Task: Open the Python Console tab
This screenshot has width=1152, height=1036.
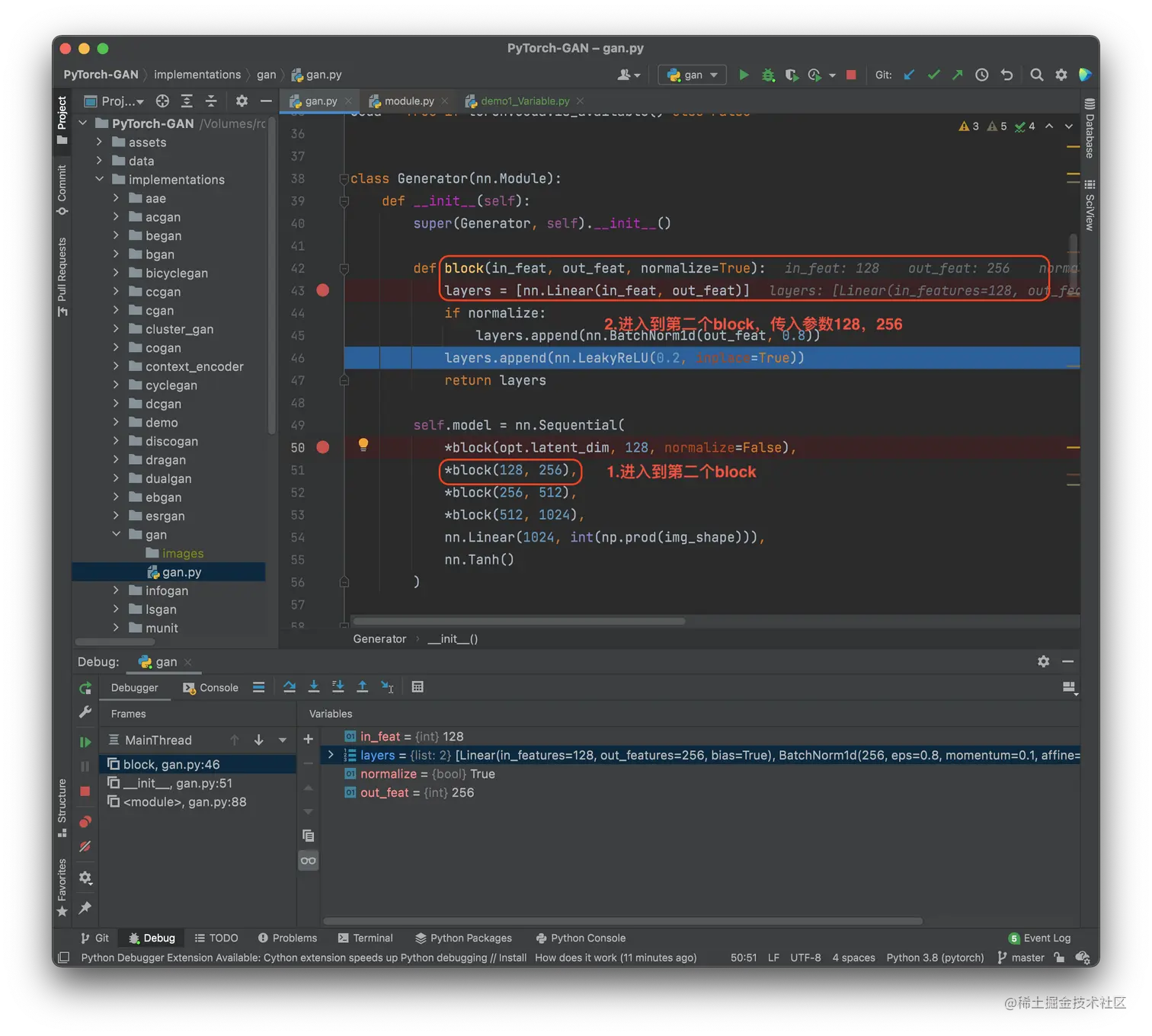Action: point(581,938)
